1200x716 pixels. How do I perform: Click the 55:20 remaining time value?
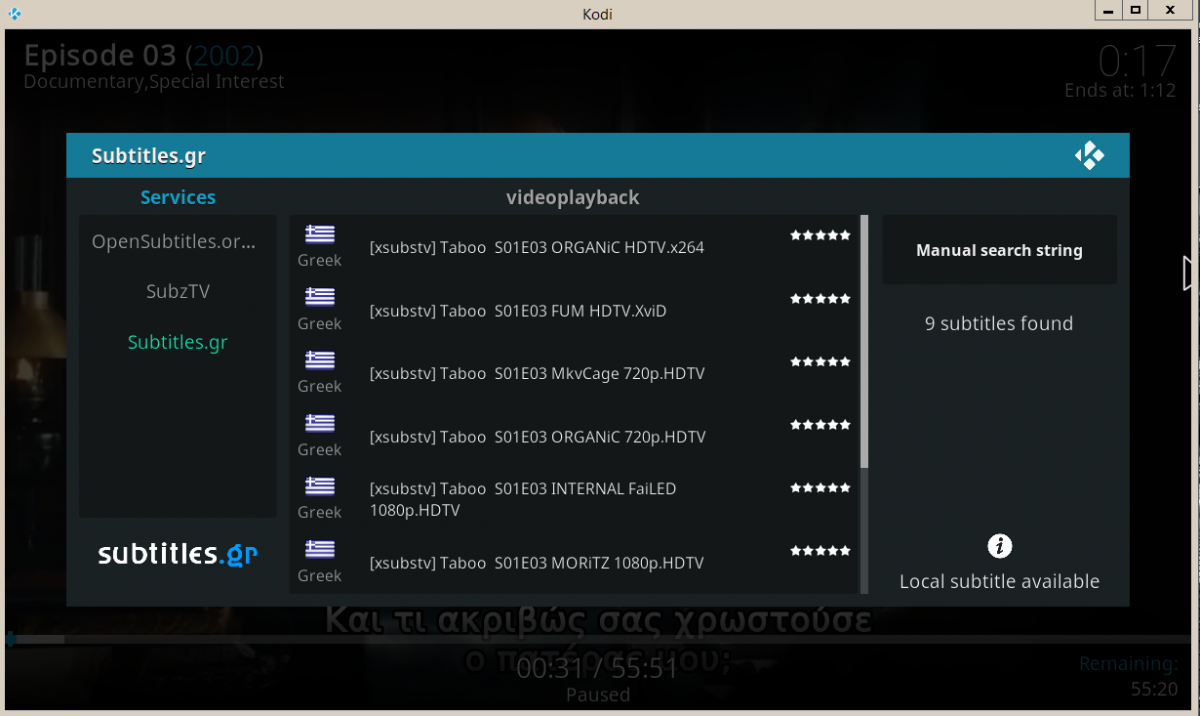point(1155,689)
